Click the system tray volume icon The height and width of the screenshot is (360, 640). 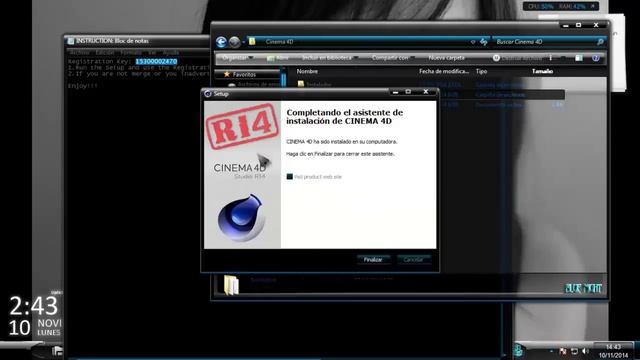[585, 351]
